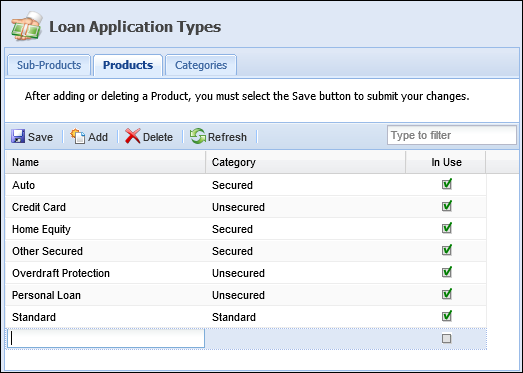523x373 pixels.
Task: Toggle In Use for Personal Loan
Action: [x=447, y=294]
